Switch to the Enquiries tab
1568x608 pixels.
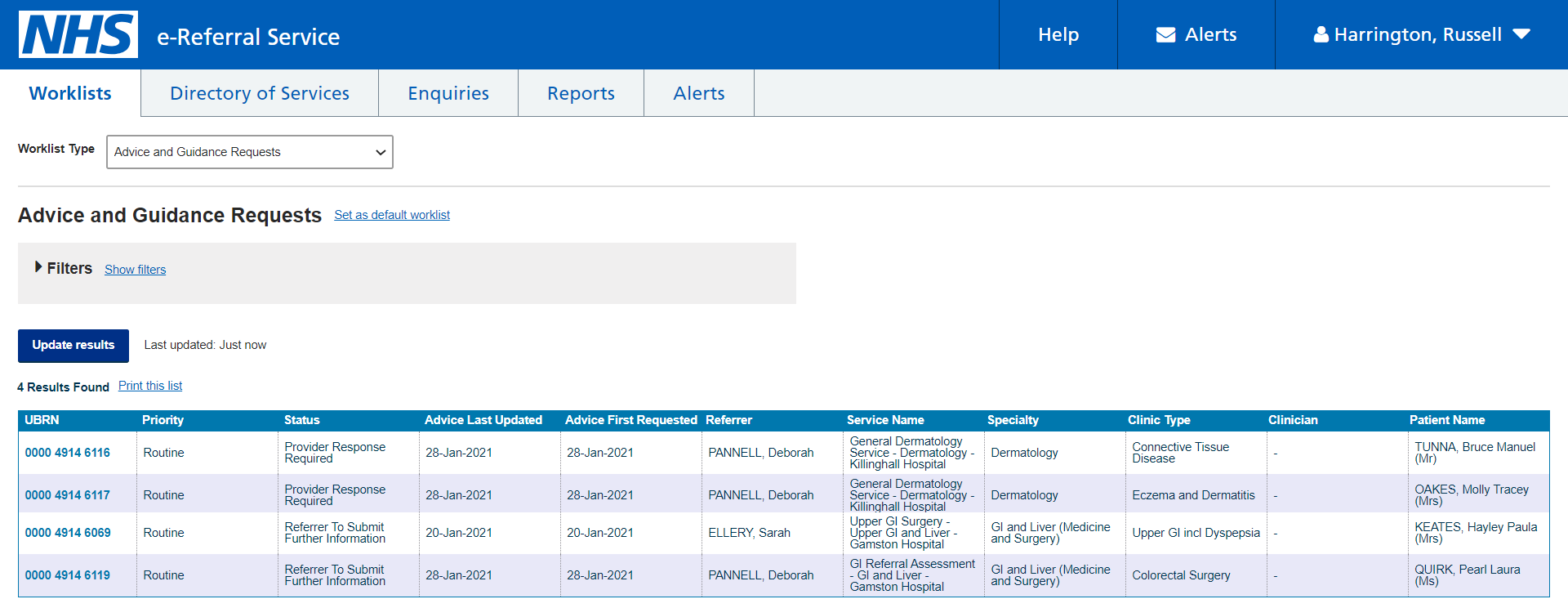[448, 93]
